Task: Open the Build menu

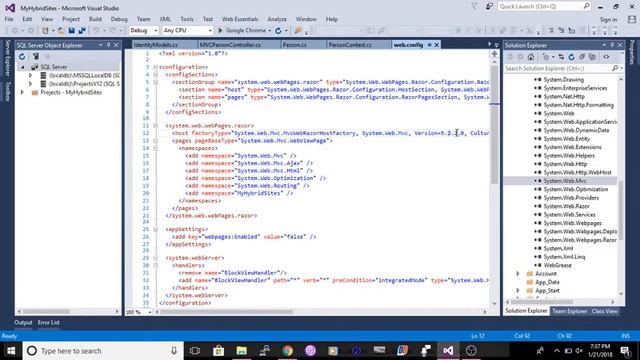Action: pyautogui.click(x=95, y=19)
